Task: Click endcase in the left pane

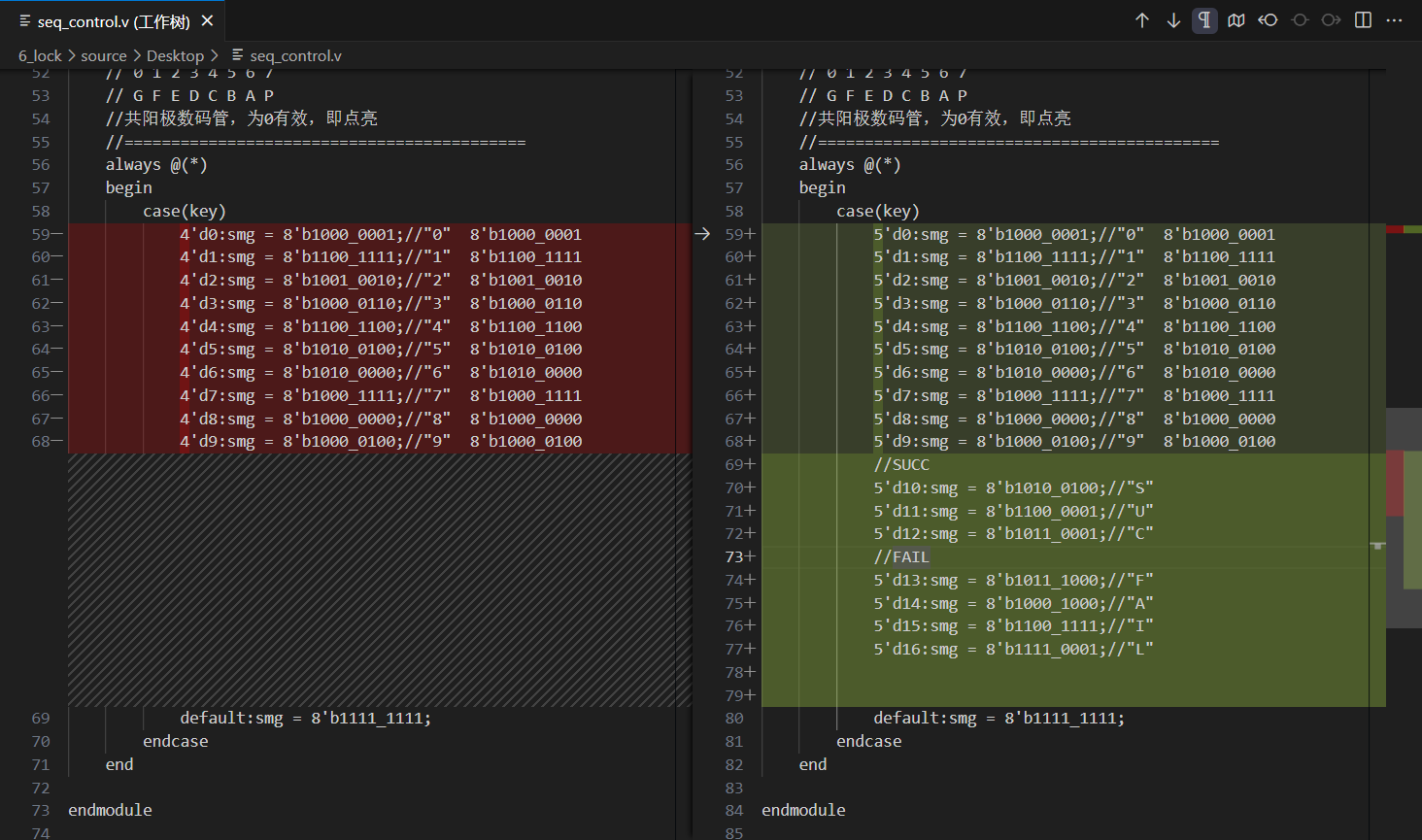Action: coord(176,741)
